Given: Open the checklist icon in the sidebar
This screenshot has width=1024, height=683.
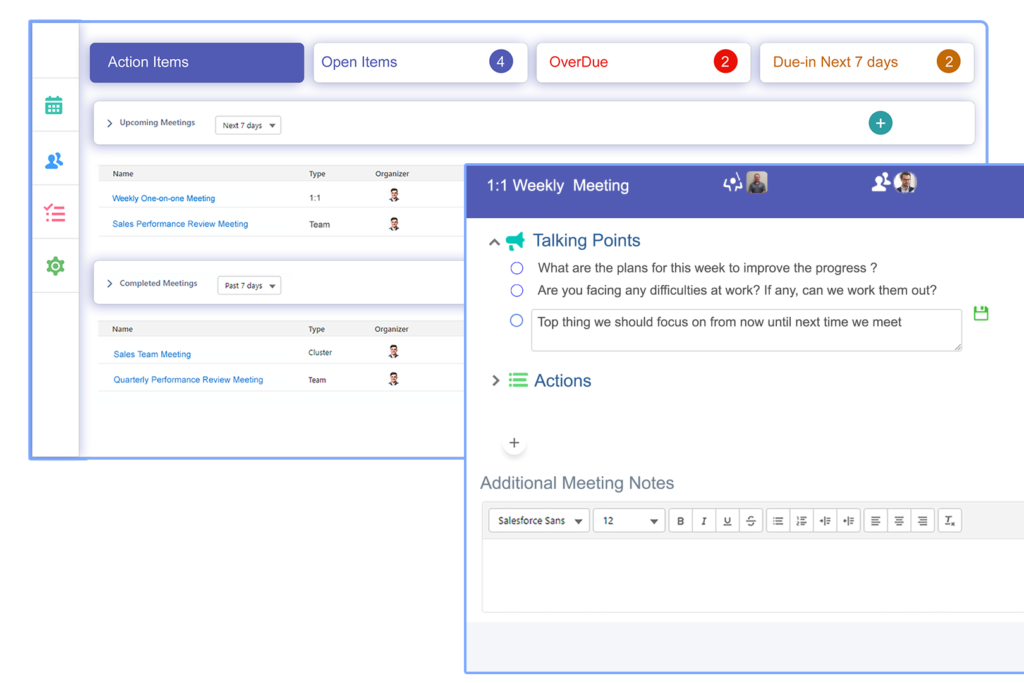Looking at the screenshot, I should click(54, 213).
